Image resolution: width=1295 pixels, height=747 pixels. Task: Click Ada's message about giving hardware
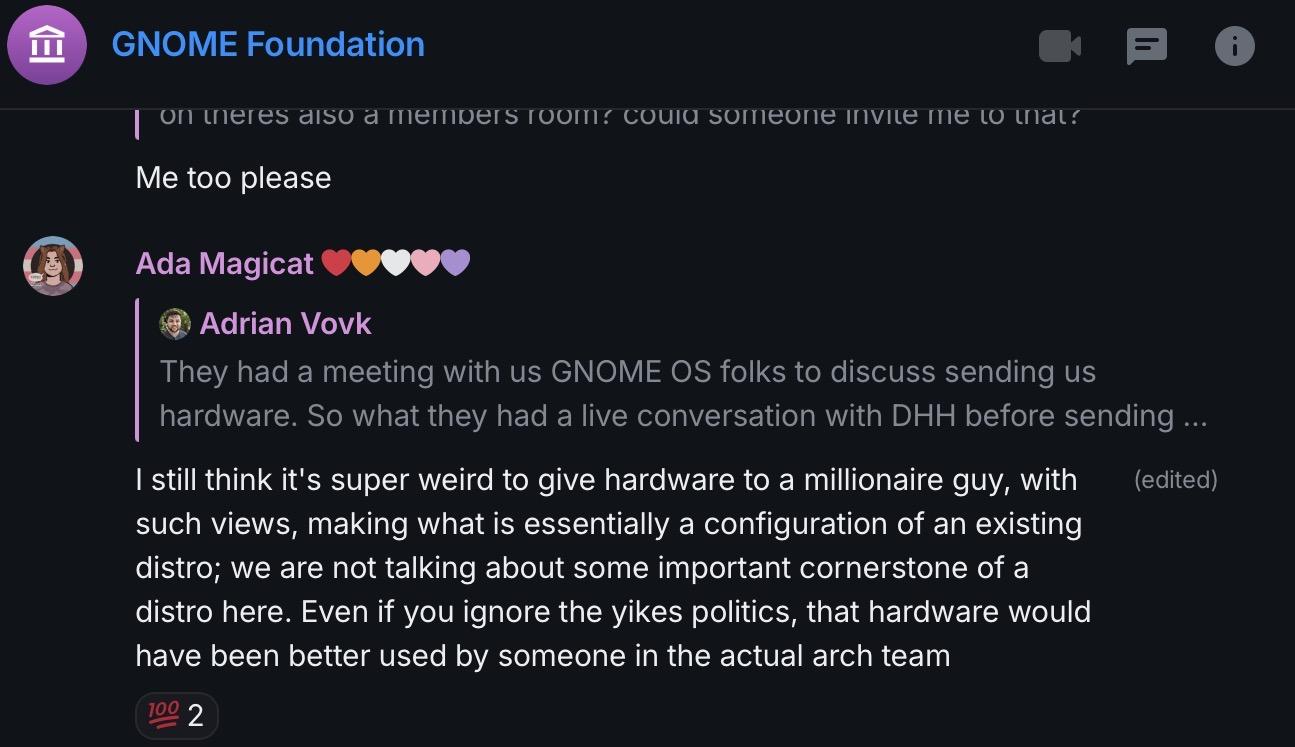(612, 567)
